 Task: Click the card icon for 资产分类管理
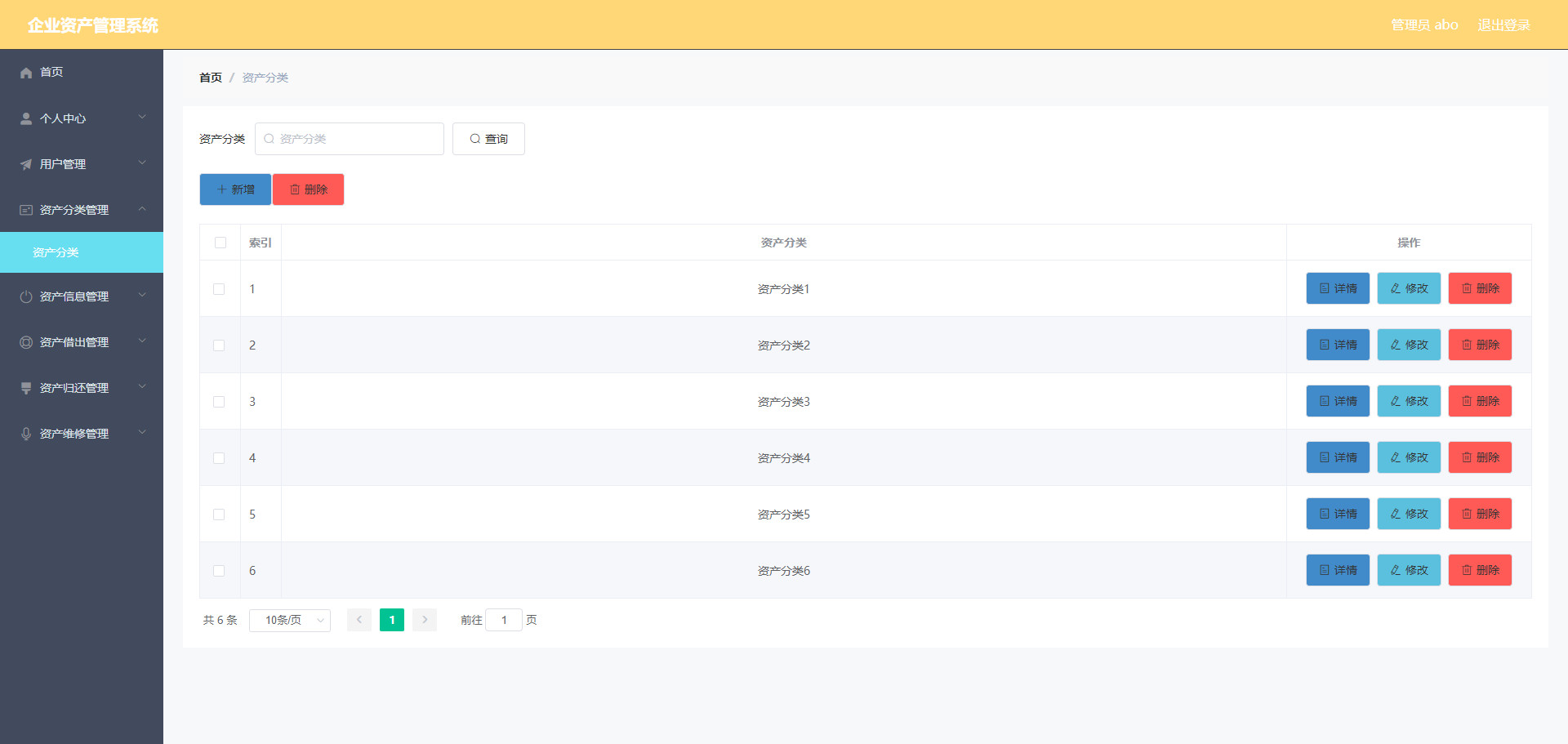[26, 210]
